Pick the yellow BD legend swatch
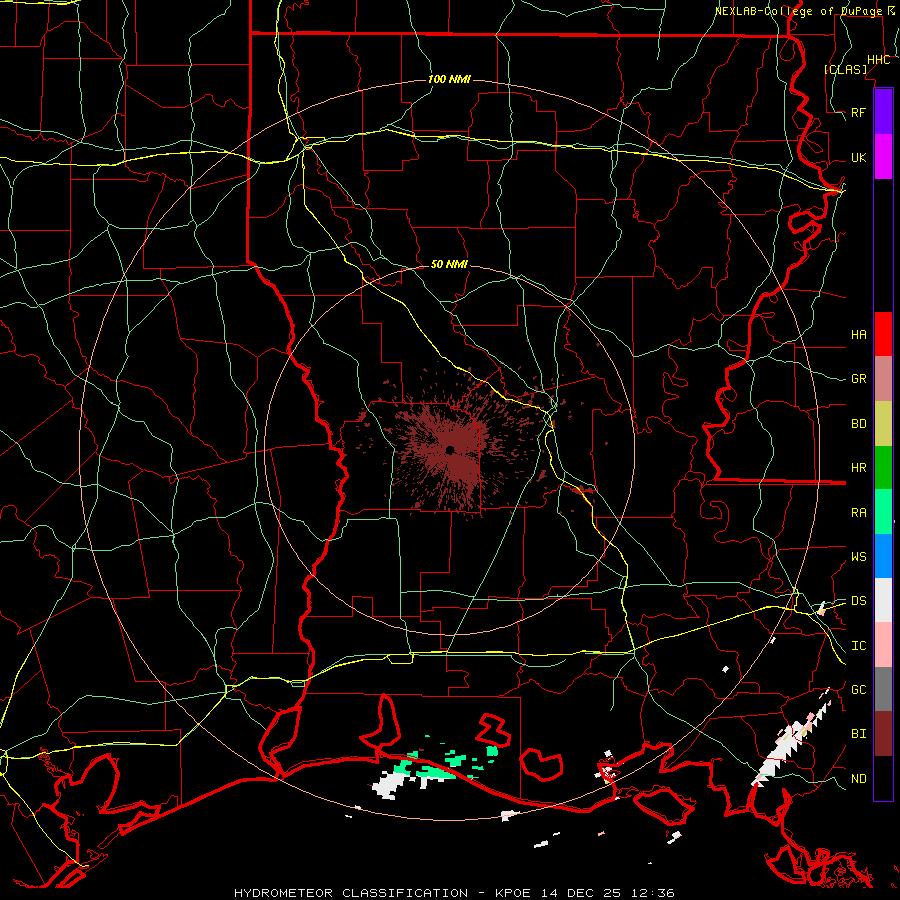900x900 pixels. coord(883,424)
